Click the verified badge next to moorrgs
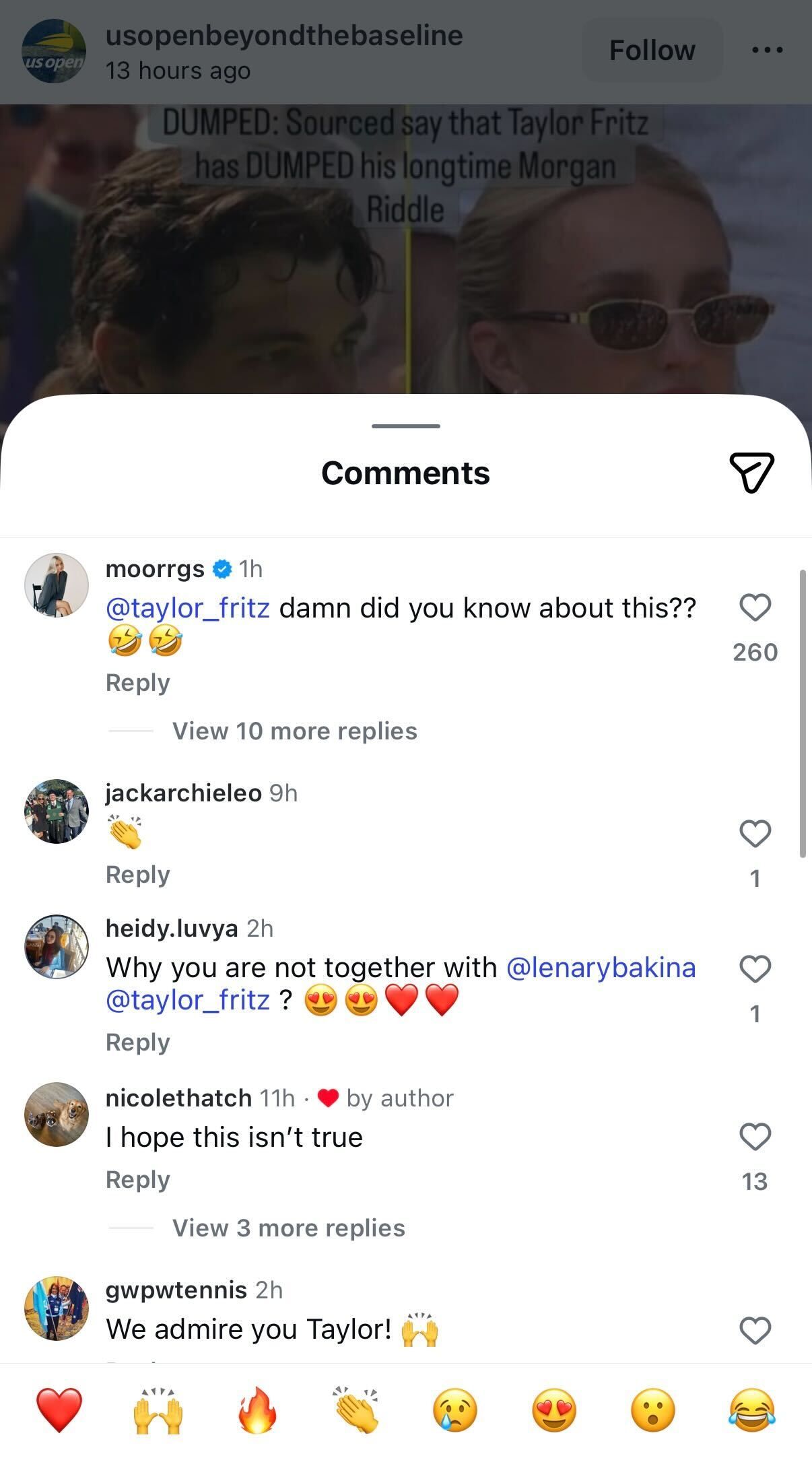This screenshot has height=1460, width=812. [221, 568]
